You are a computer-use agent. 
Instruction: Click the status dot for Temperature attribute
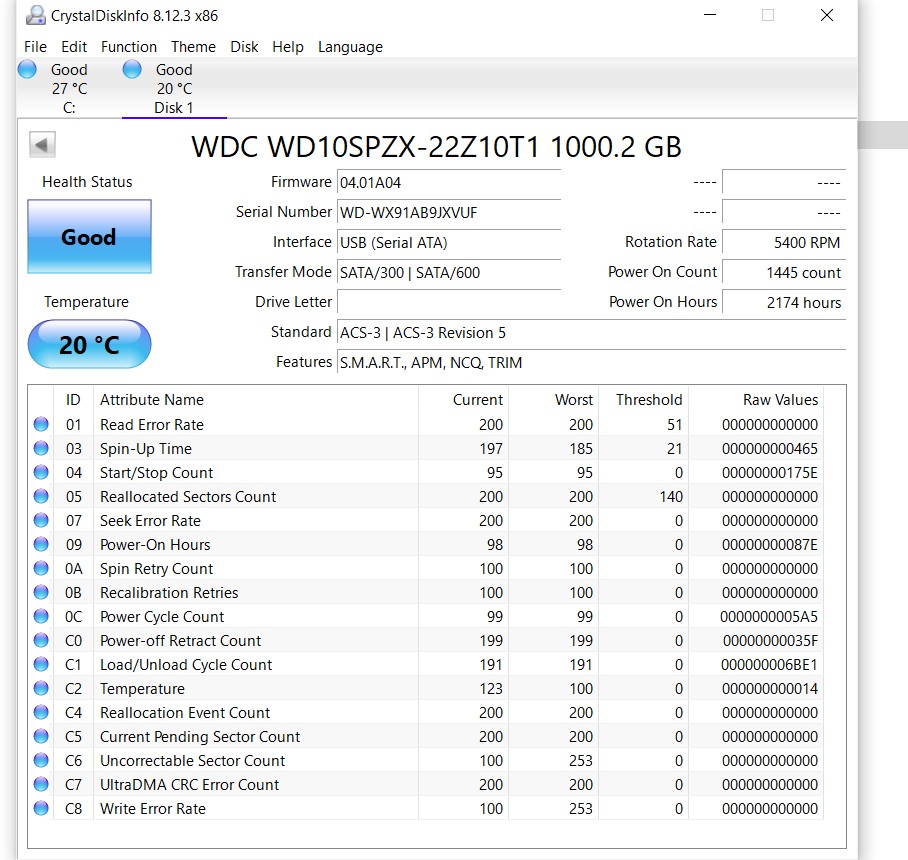41,689
